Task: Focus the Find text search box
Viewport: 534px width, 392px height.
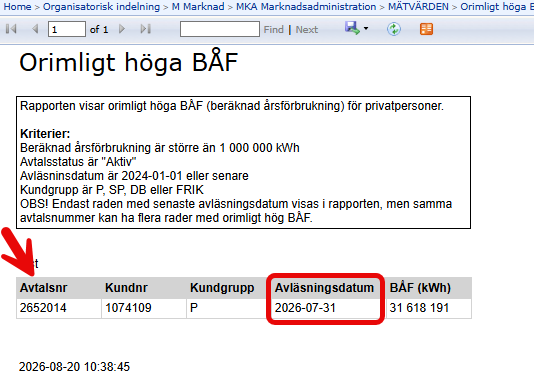Action: tap(220, 29)
